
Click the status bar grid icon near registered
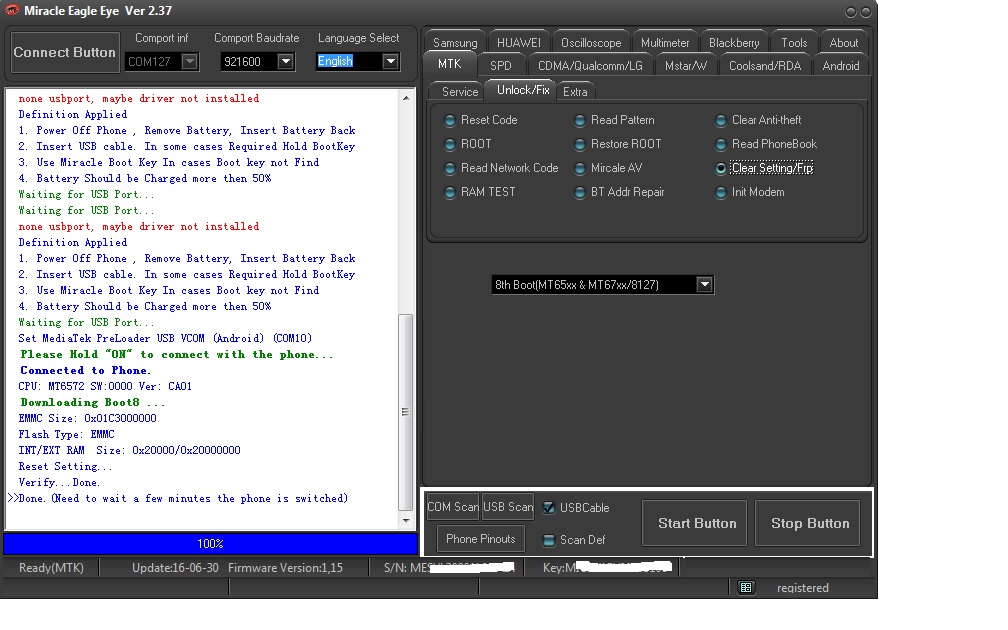tap(746, 587)
